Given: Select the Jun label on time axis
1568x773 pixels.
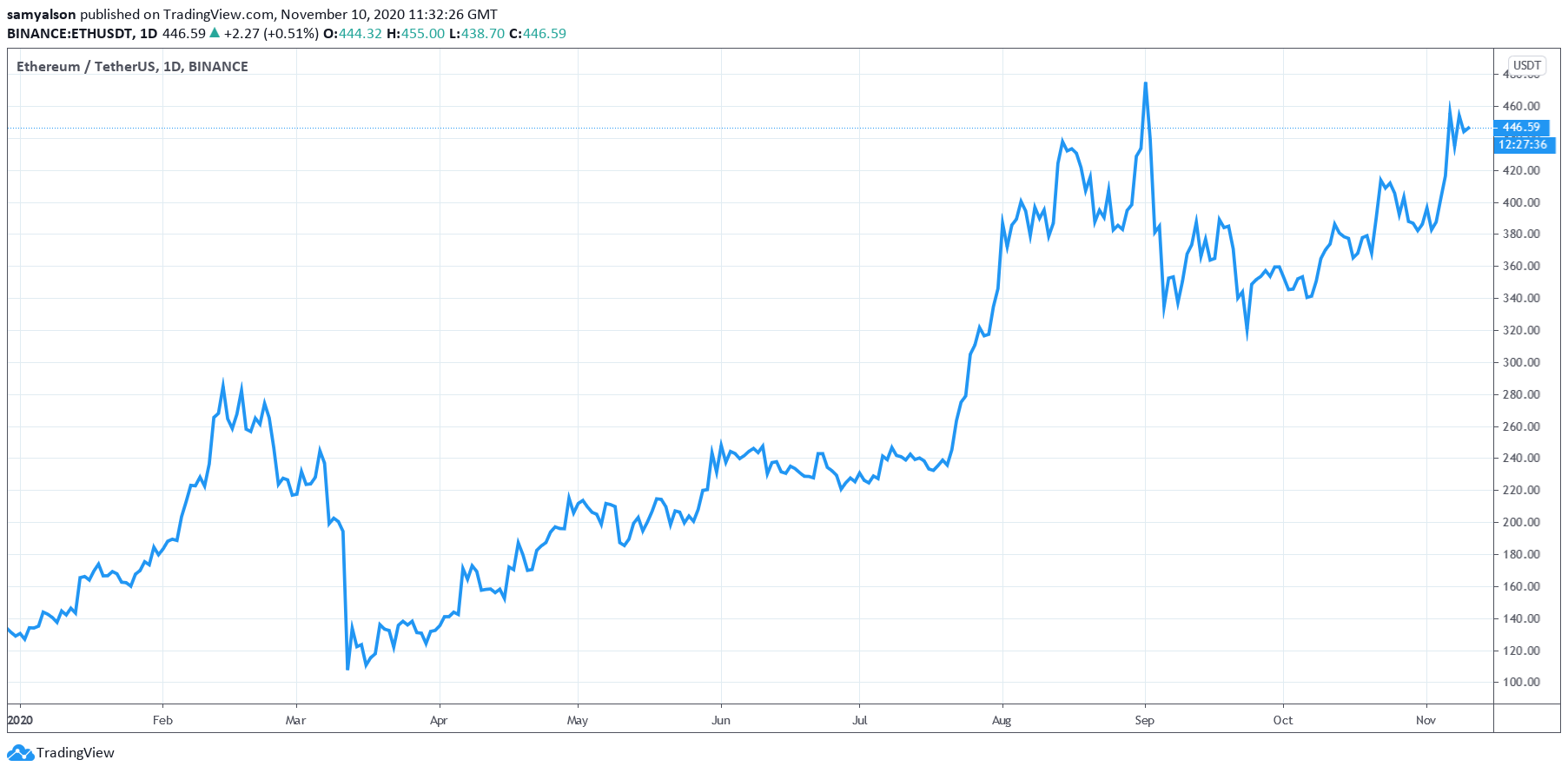Looking at the screenshot, I should coord(720,720).
